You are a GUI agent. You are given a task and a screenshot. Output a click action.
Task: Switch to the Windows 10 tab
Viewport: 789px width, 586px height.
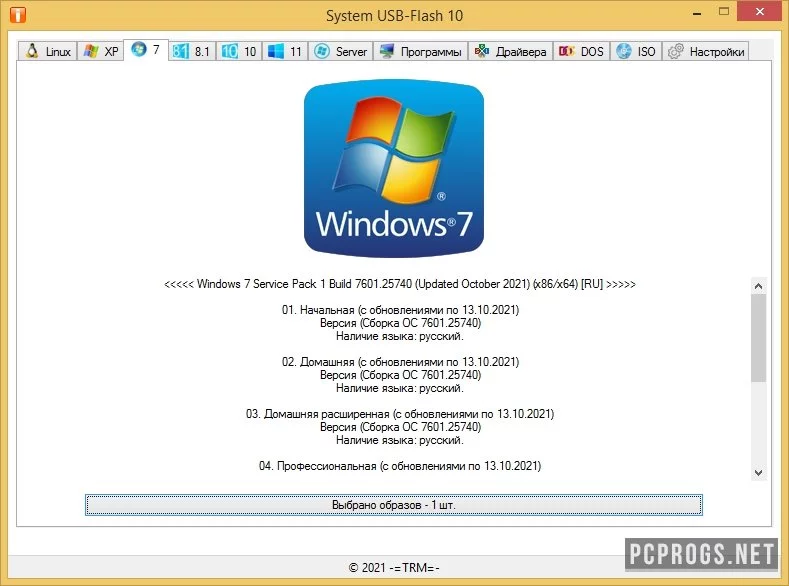240,51
